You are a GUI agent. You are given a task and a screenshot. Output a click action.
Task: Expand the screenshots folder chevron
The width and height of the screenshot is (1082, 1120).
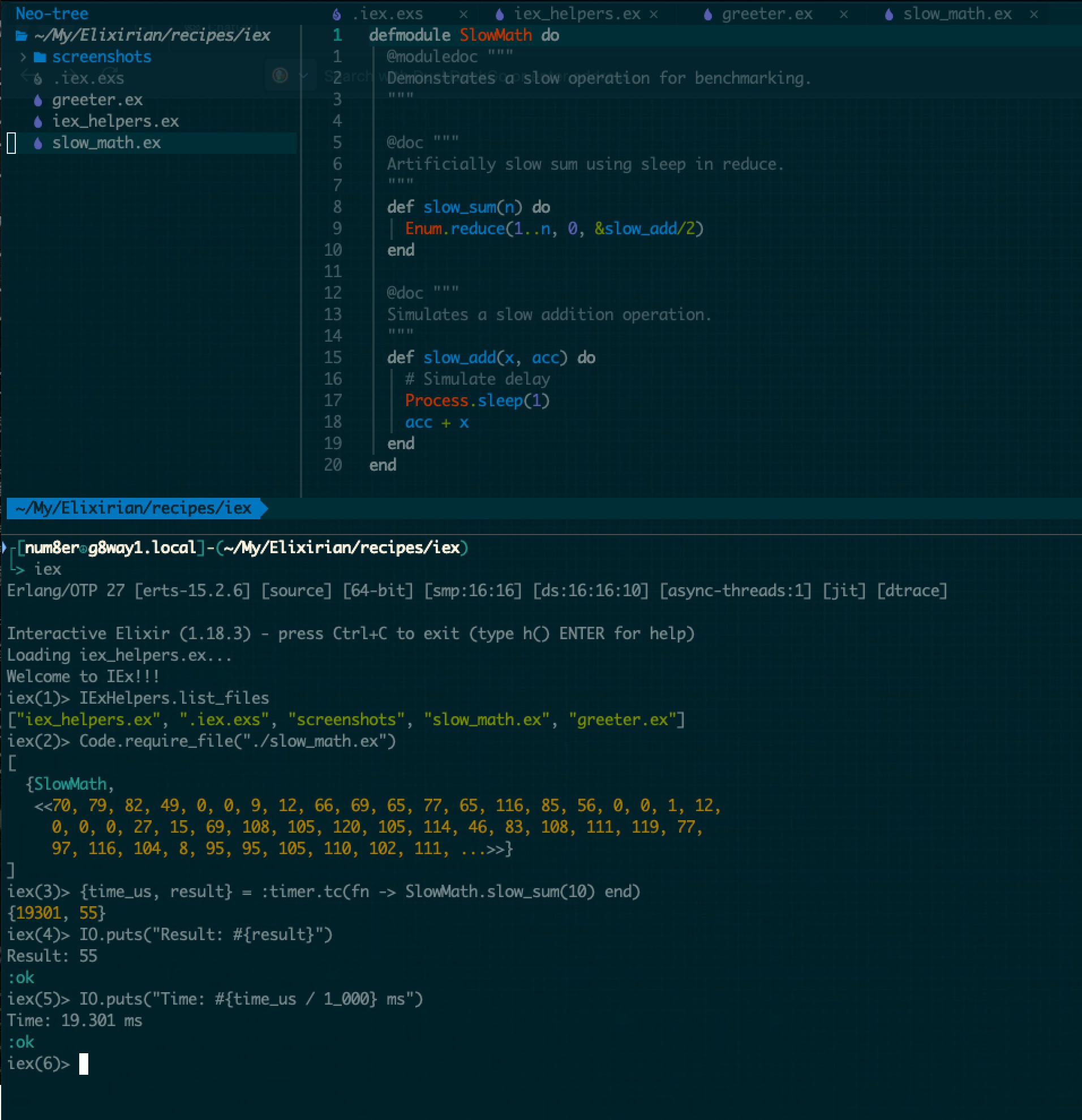(23, 57)
